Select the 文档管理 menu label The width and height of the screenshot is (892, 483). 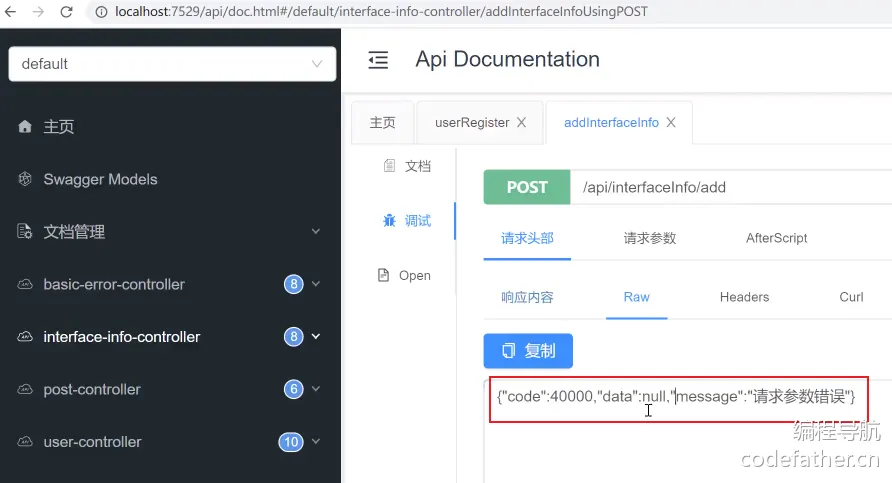tap(74, 232)
